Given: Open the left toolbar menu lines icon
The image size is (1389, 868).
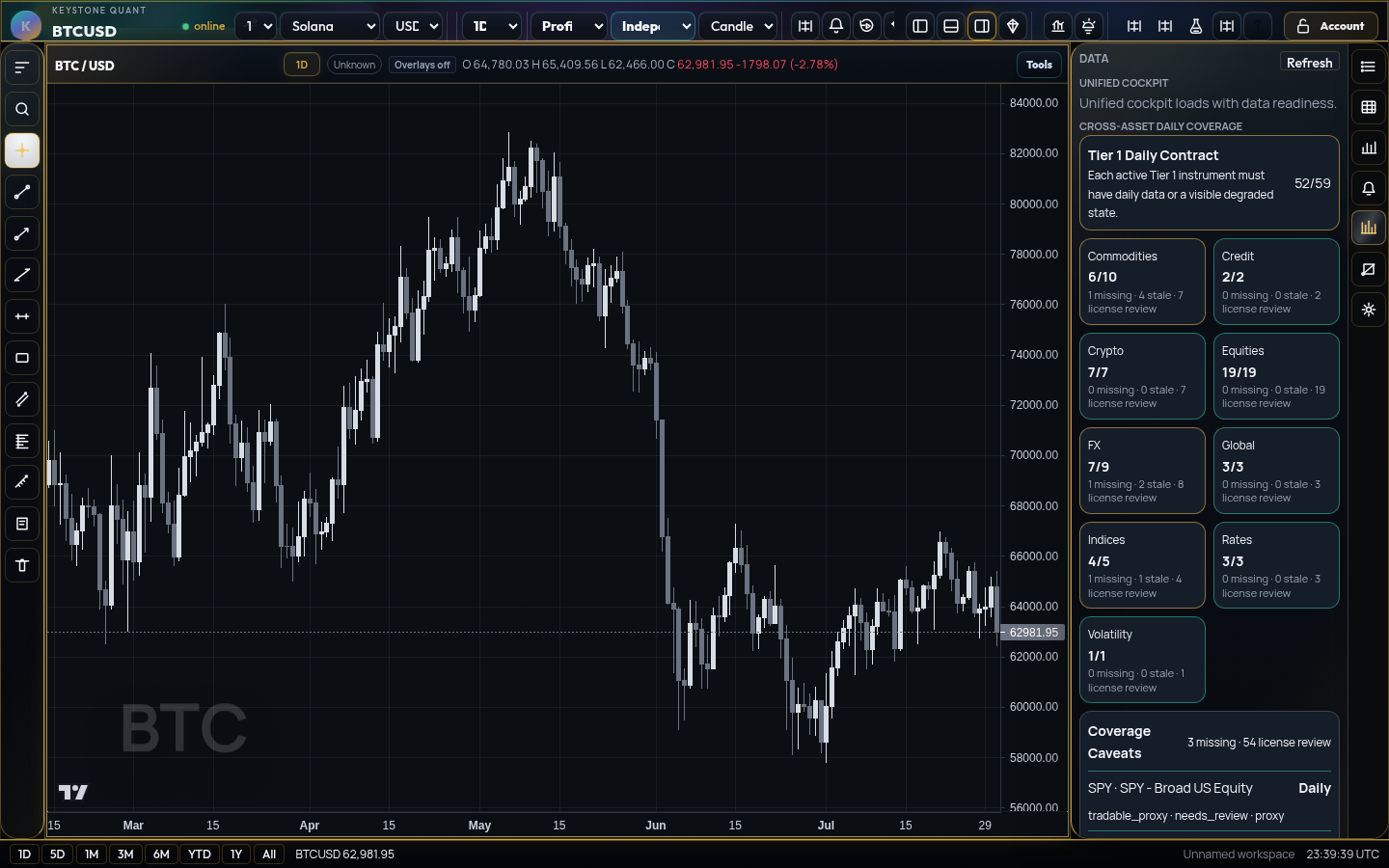Looking at the screenshot, I should [22, 68].
